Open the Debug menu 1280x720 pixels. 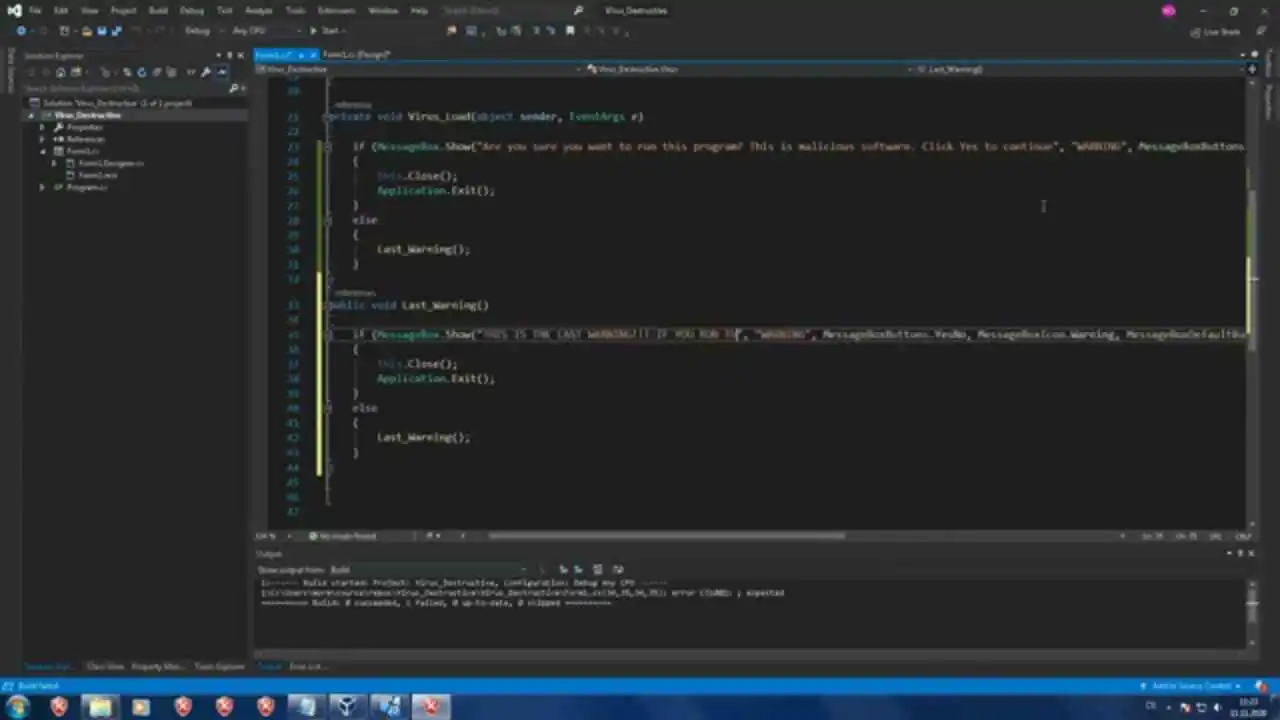coord(192,10)
